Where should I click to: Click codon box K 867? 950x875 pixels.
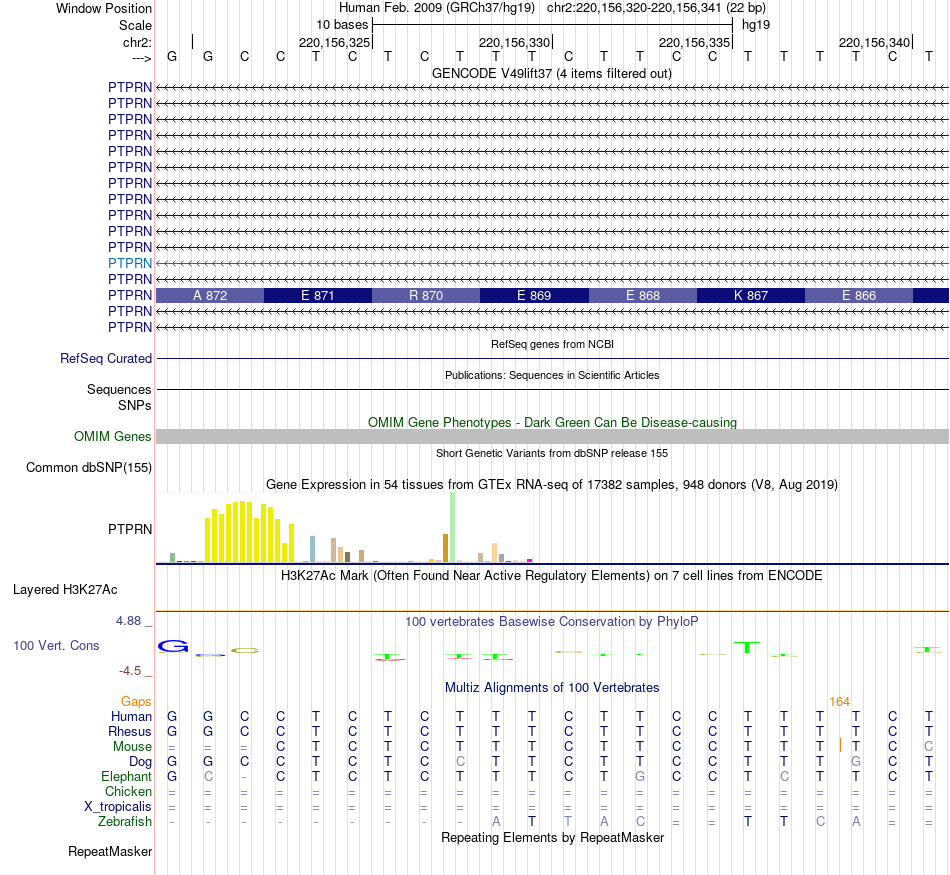point(751,296)
